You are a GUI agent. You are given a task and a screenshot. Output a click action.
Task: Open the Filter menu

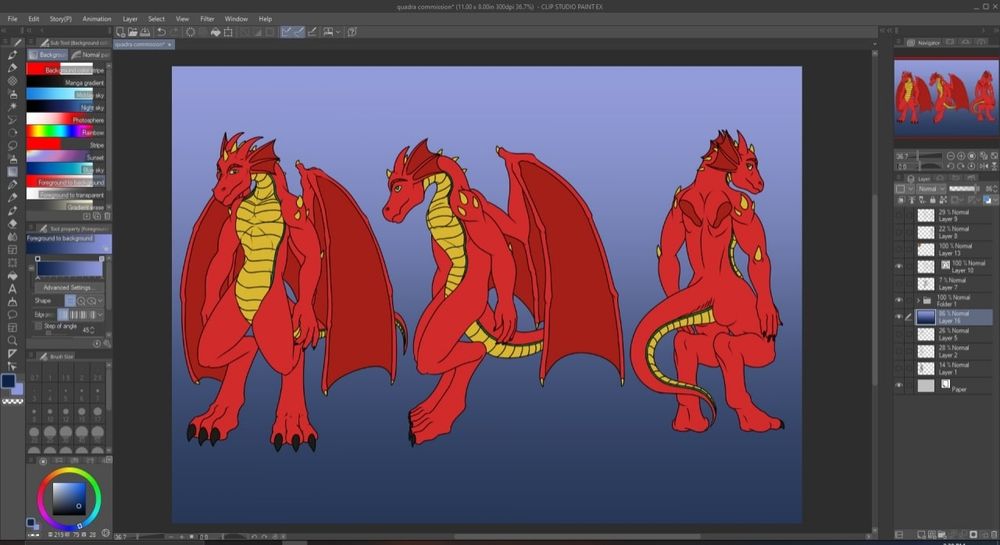pyautogui.click(x=207, y=19)
